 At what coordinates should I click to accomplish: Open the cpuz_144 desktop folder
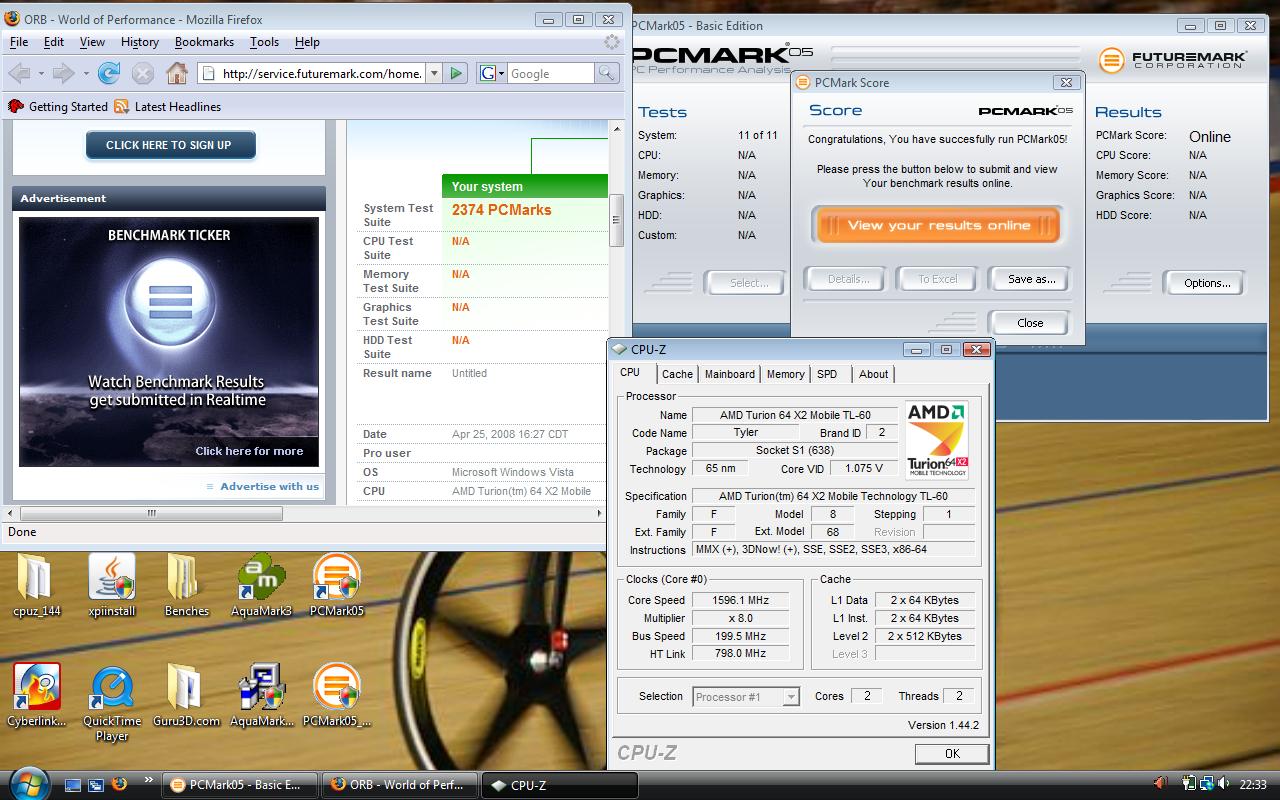point(36,586)
